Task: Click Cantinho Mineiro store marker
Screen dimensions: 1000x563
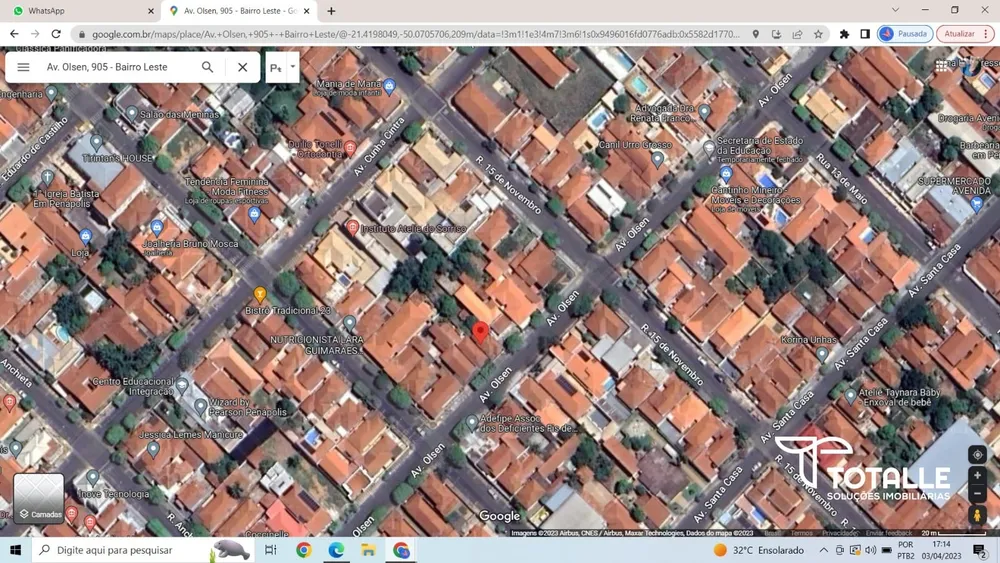Action: pyautogui.click(x=726, y=173)
